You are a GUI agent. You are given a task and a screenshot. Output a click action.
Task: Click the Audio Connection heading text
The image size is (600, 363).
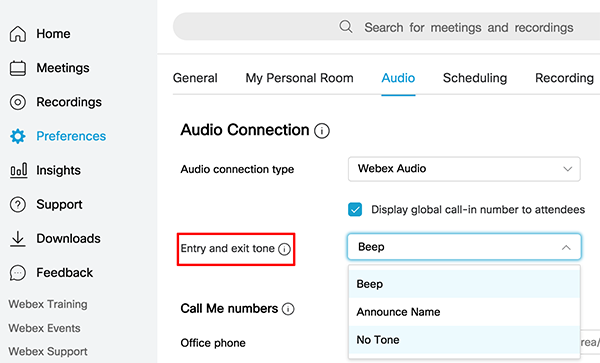point(245,130)
